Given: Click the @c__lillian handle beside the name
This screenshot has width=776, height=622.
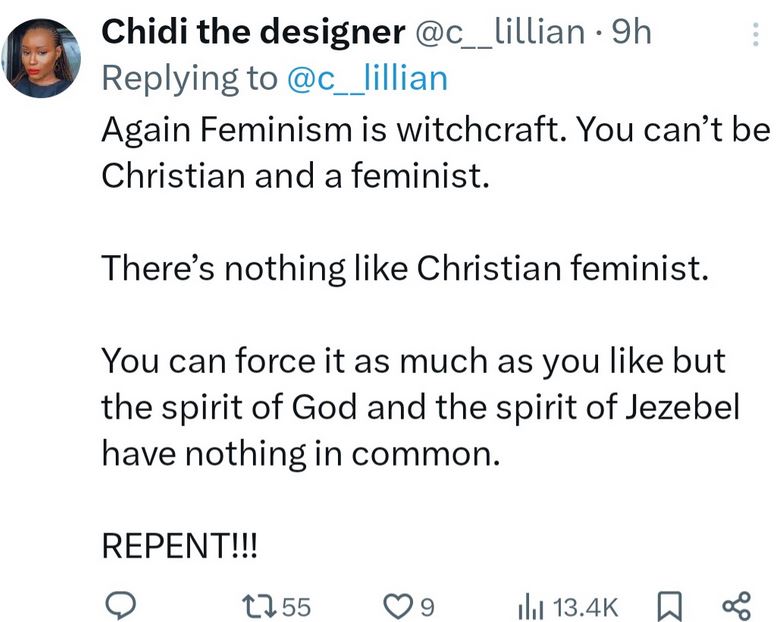Looking at the screenshot, I should pyautogui.click(x=499, y=32).
